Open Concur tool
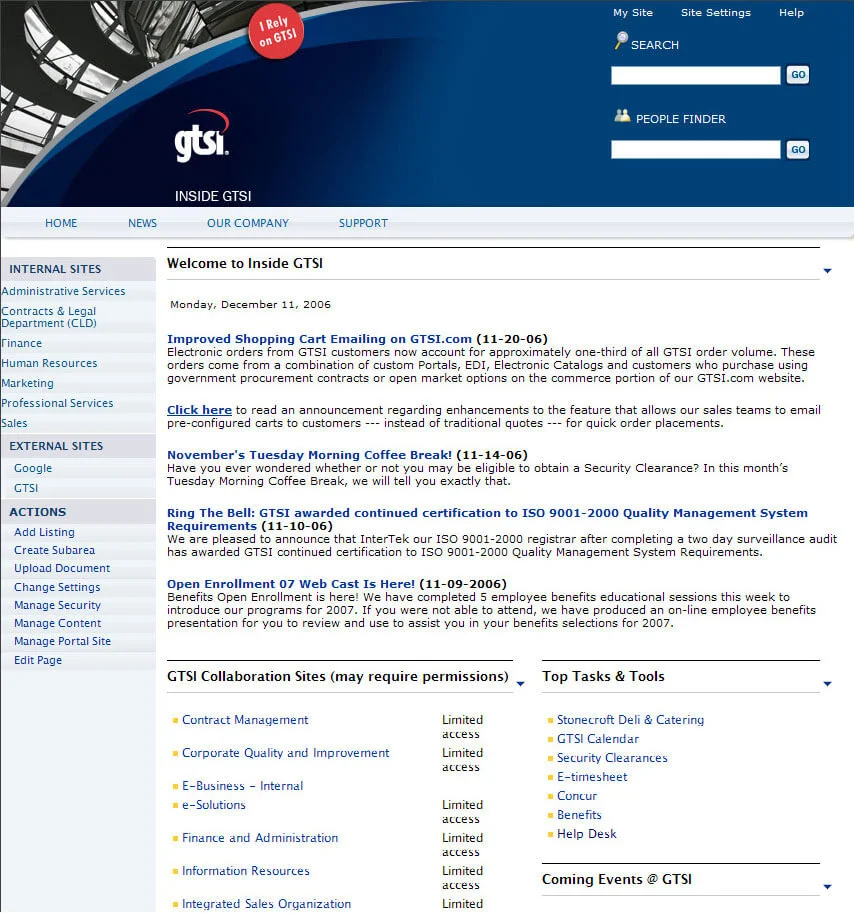 pos(577,796)
